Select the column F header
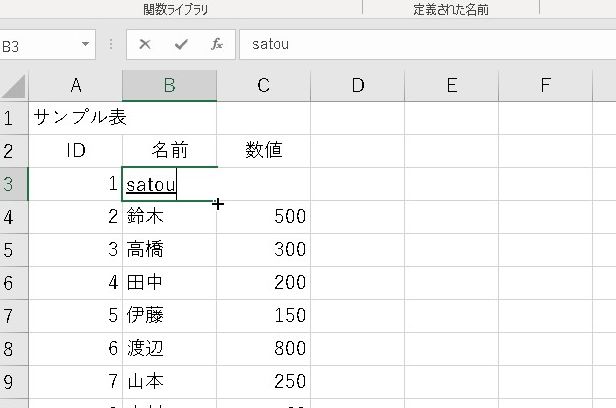Image resolution: width=616 pixels, height=408 pixels. (545, 85)
